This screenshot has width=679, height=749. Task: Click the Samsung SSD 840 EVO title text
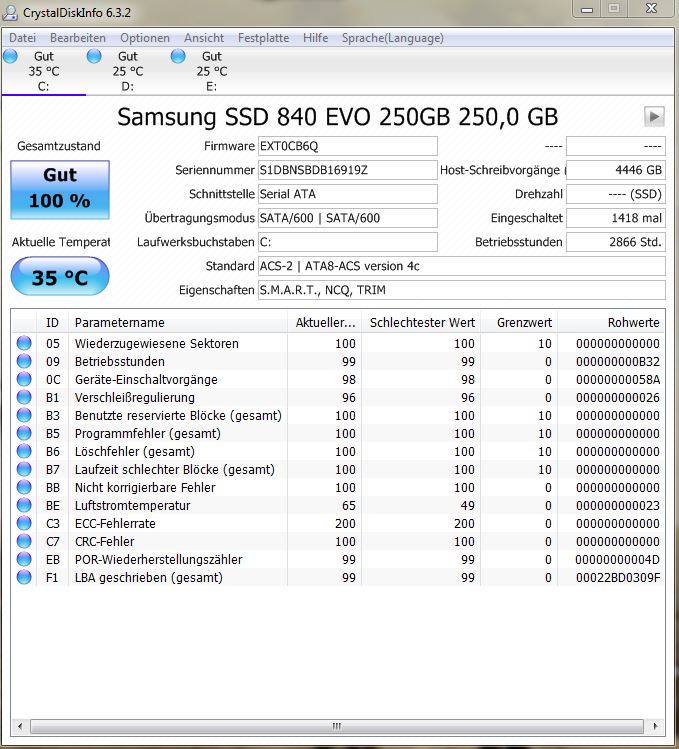(337, 117)
